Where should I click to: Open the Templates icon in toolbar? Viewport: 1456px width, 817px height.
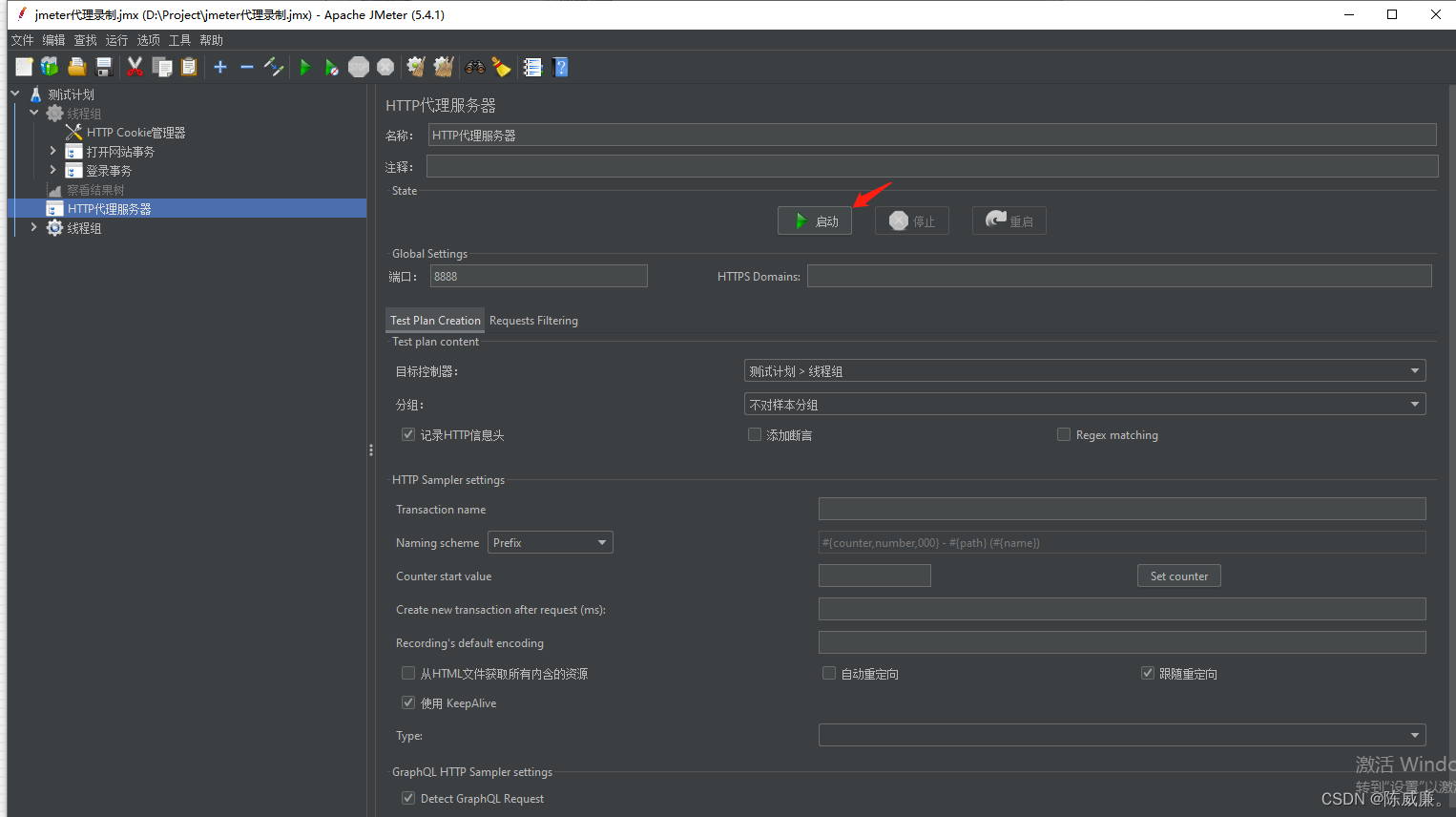[x=50, y=67]
